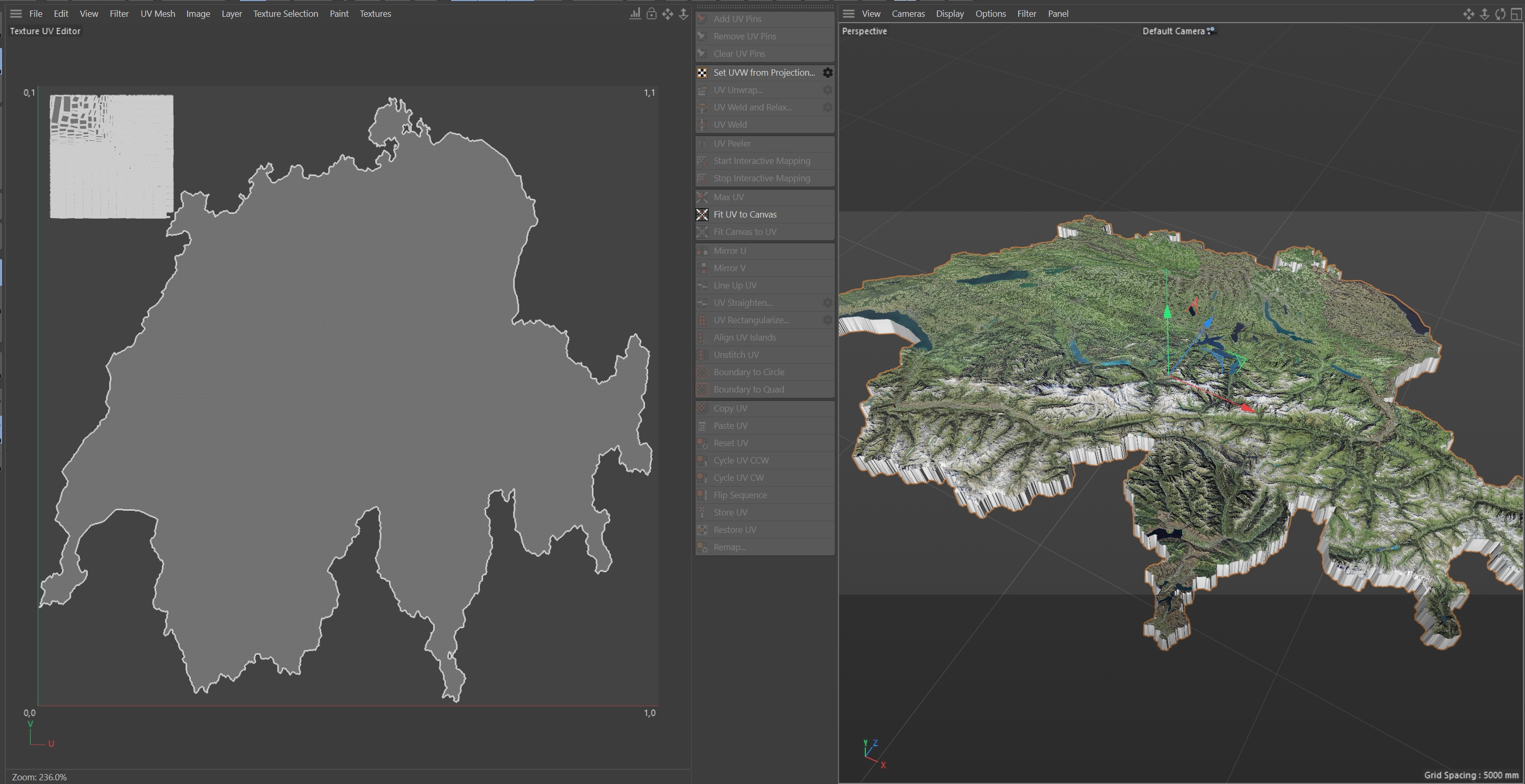The width and height of the screenshot is (1525, 784).
Task: Click the rotate camera icon in Perspective view
Action: click(1500, 14)
